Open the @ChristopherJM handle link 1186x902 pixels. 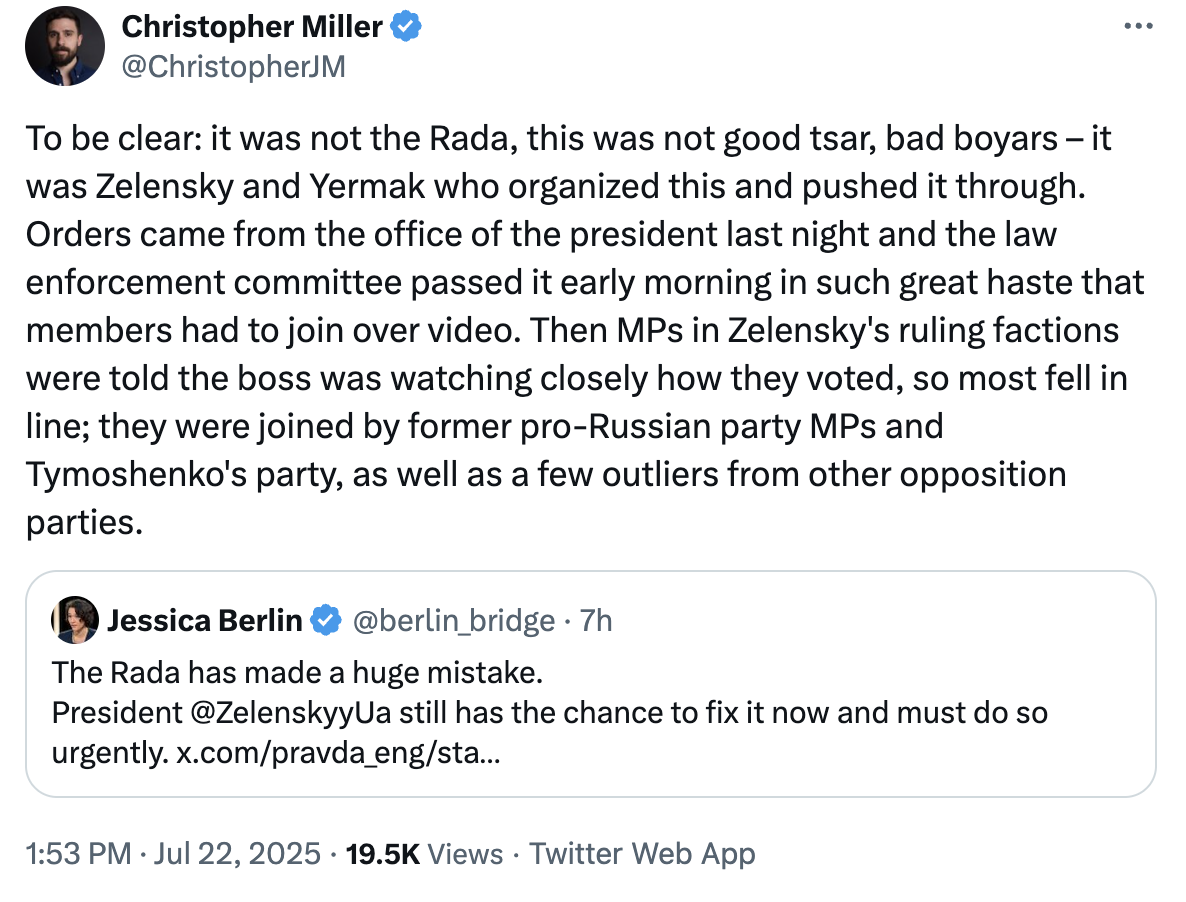click(233, 66)
